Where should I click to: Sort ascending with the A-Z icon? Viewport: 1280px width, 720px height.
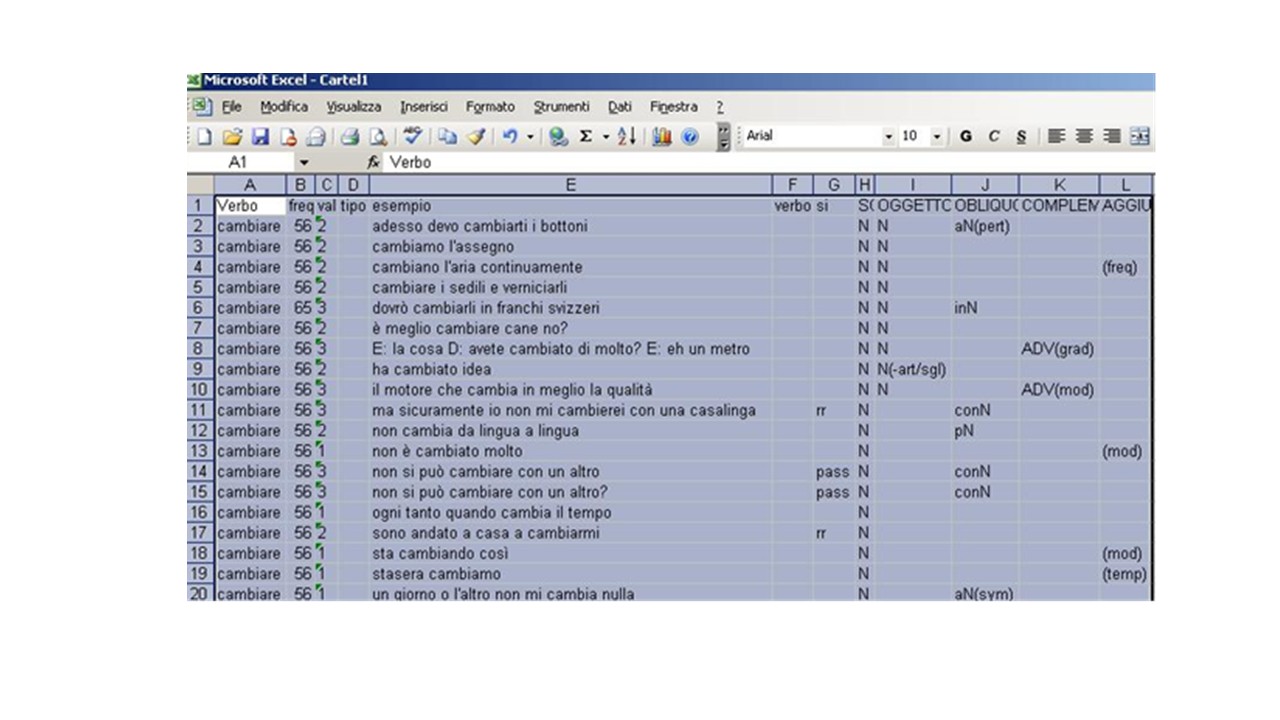point(627,137)
